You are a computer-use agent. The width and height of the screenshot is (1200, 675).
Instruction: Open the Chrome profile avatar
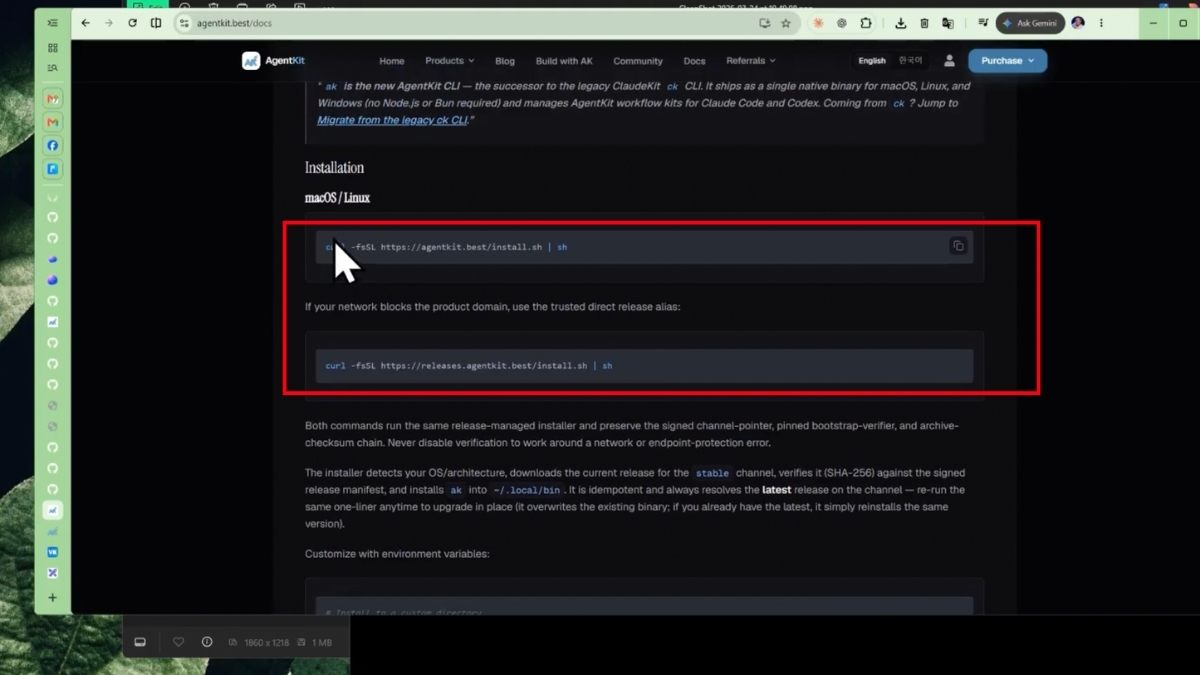click(1077, 23)
